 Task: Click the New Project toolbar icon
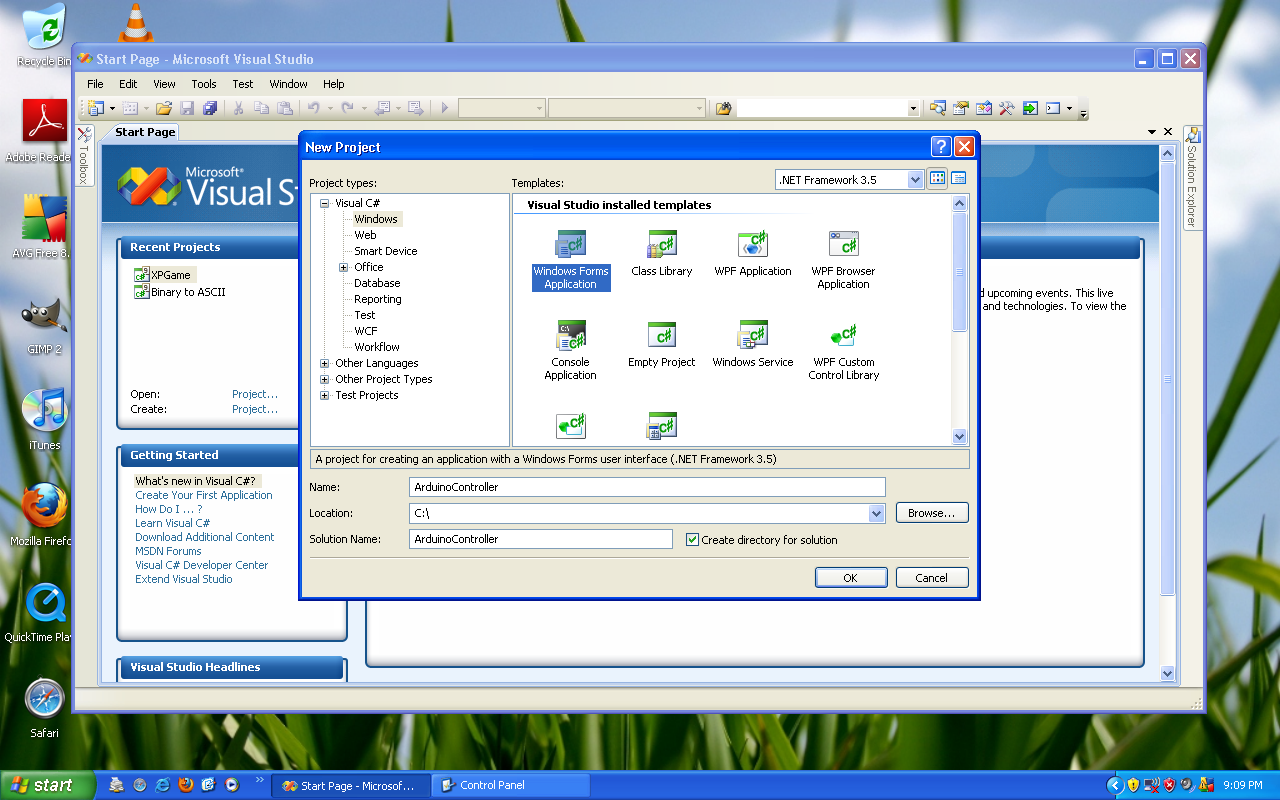pos(97,108)
